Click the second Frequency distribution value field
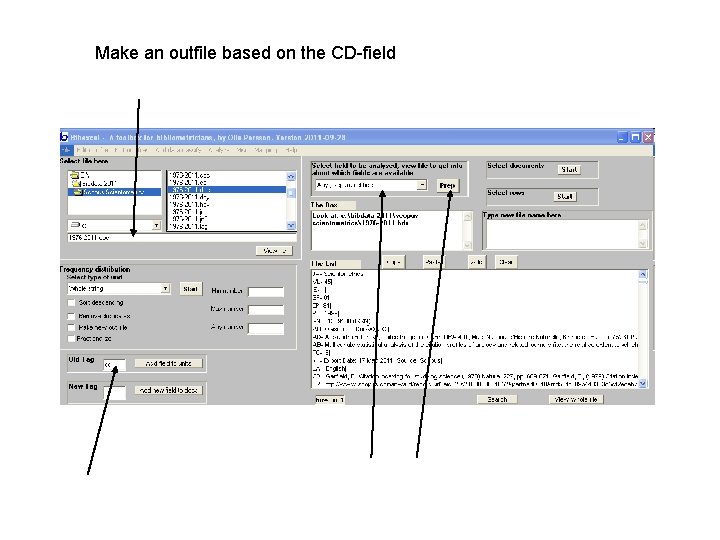720x540 pixels. pyautogui.click(x=266, y=309)
